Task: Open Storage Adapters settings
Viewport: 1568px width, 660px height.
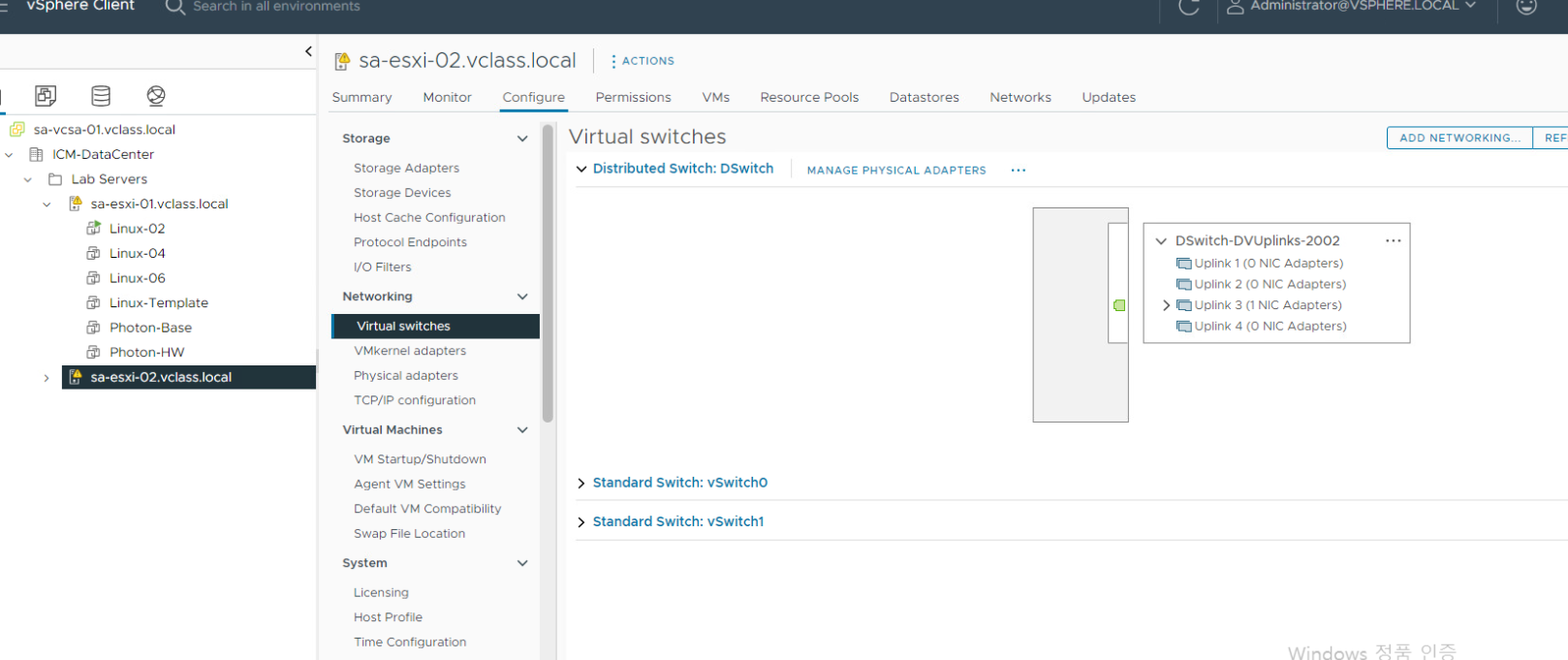Action: click(x=406, y=168)
